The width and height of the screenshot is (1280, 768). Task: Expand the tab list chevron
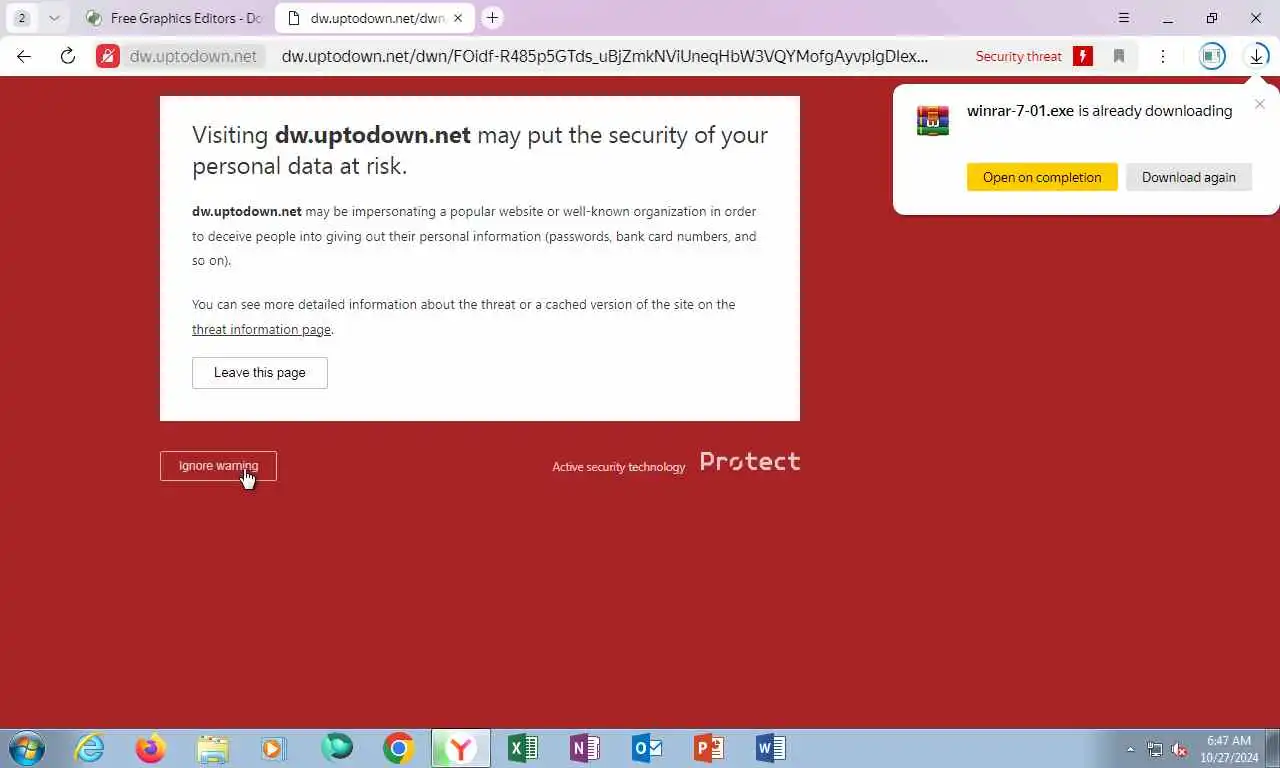tap(54, 18)
